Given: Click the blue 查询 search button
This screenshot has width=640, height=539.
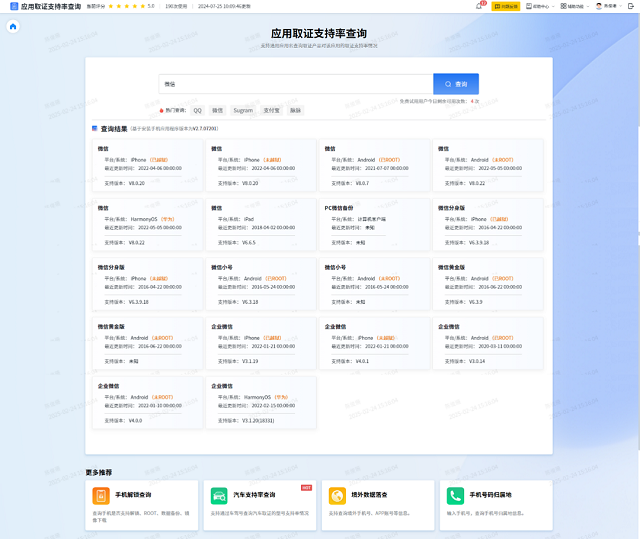Looking at the screenshot, I should tap(456, 84).
